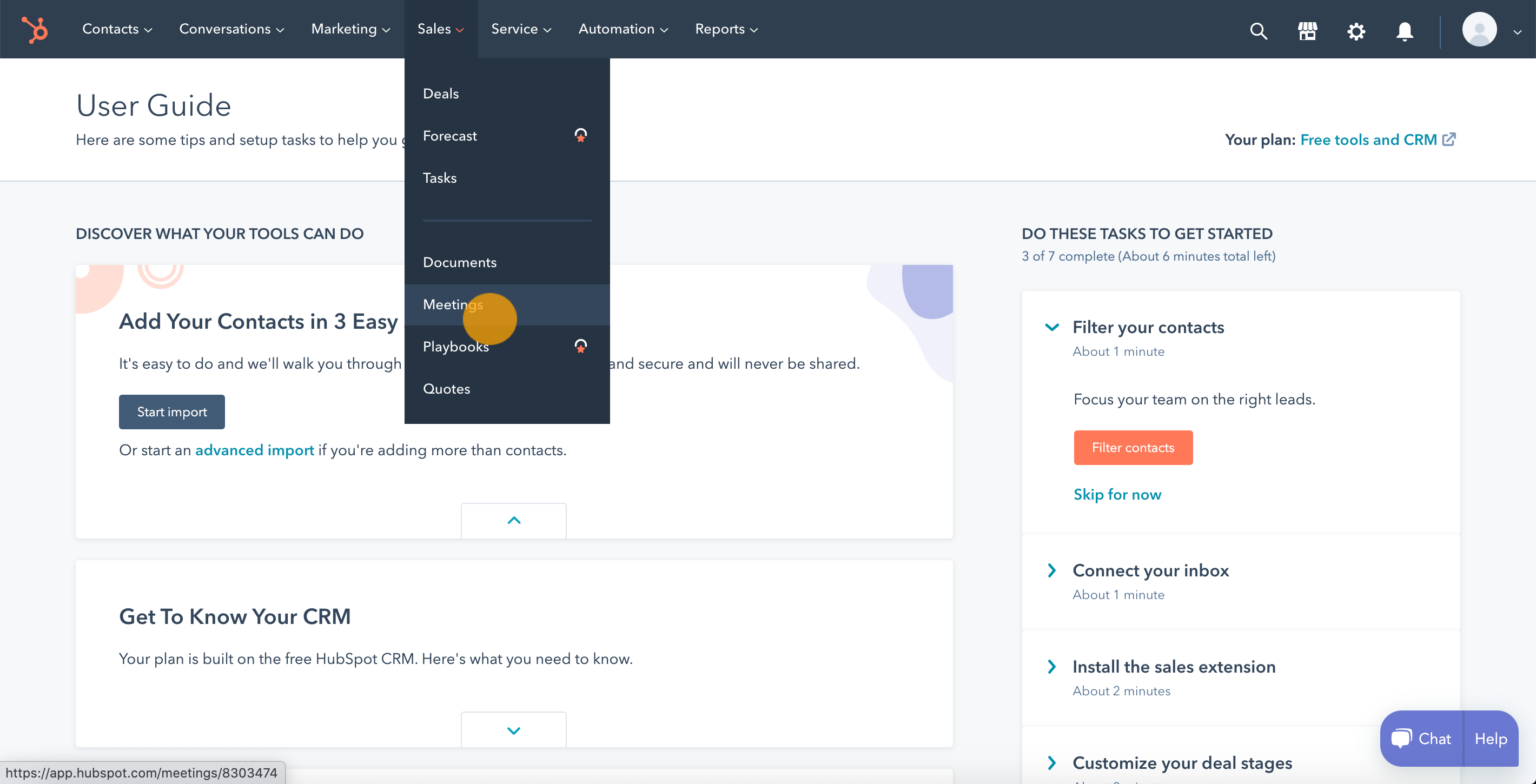Click the User Guide heading
This screenshot has width=1536, height=784.
pyautogui.click(x=154, y=105)
